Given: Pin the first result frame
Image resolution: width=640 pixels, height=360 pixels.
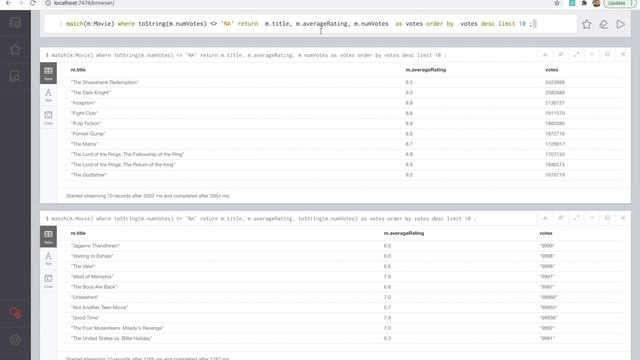Looking at the screenshot, I should coord(561,55).
